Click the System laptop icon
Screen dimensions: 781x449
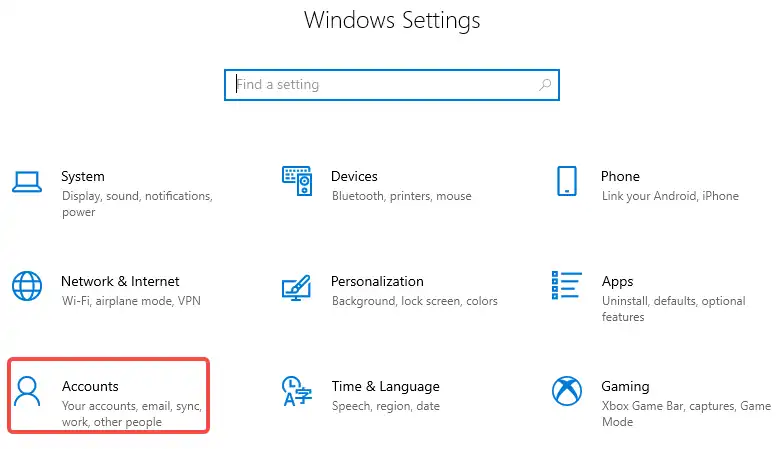(27, 182)
